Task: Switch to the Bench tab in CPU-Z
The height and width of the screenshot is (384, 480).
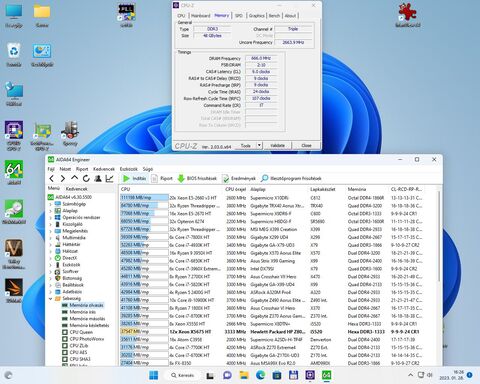Action: pos(274,16)
